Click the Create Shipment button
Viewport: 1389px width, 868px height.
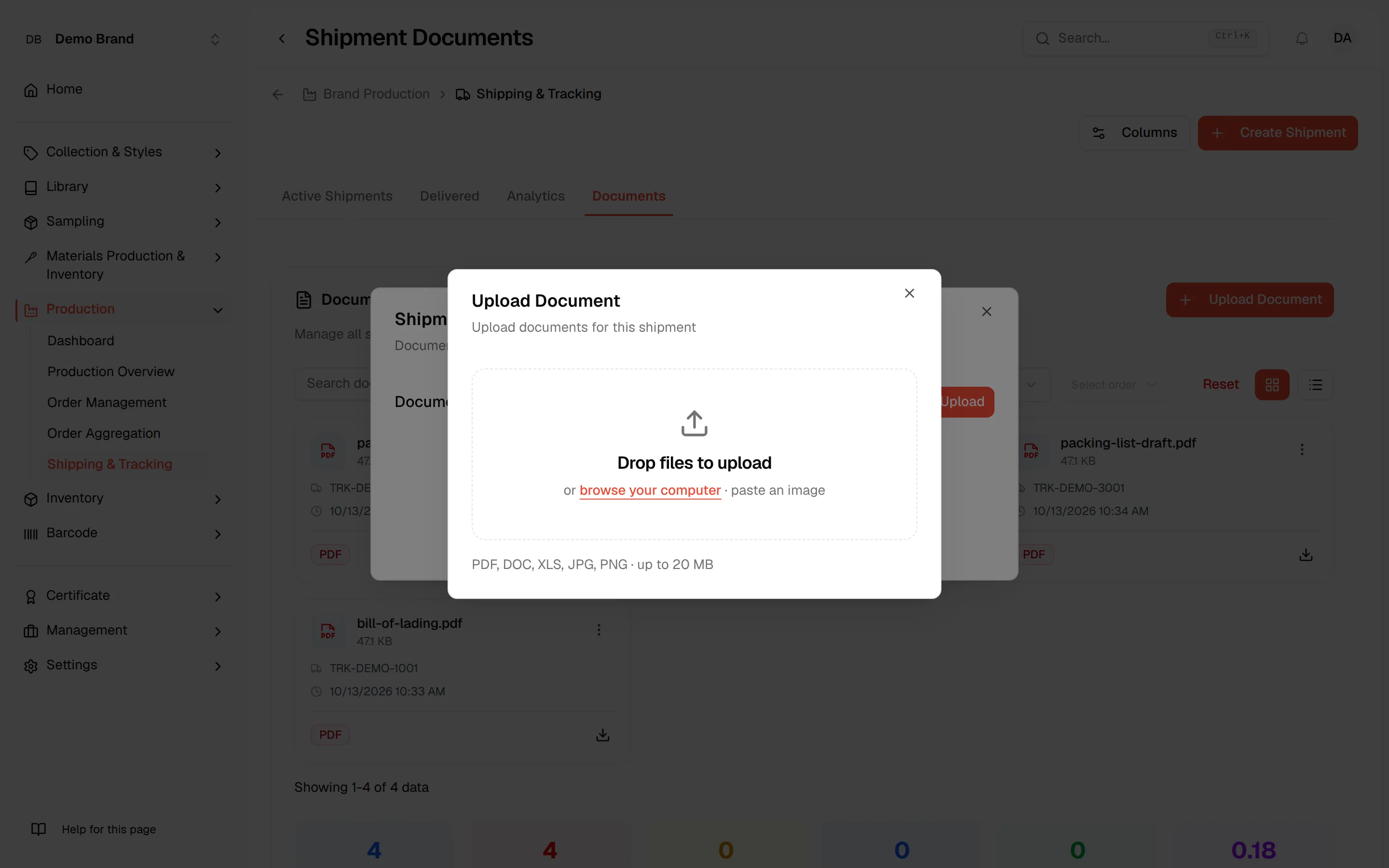[x=1278, y=133]
